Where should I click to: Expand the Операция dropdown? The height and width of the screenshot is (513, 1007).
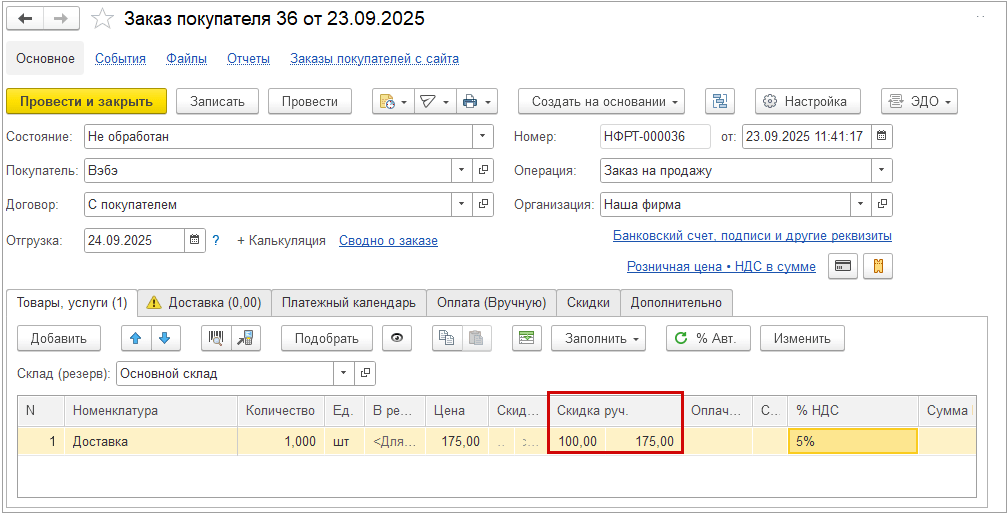(x=882, y=171)
